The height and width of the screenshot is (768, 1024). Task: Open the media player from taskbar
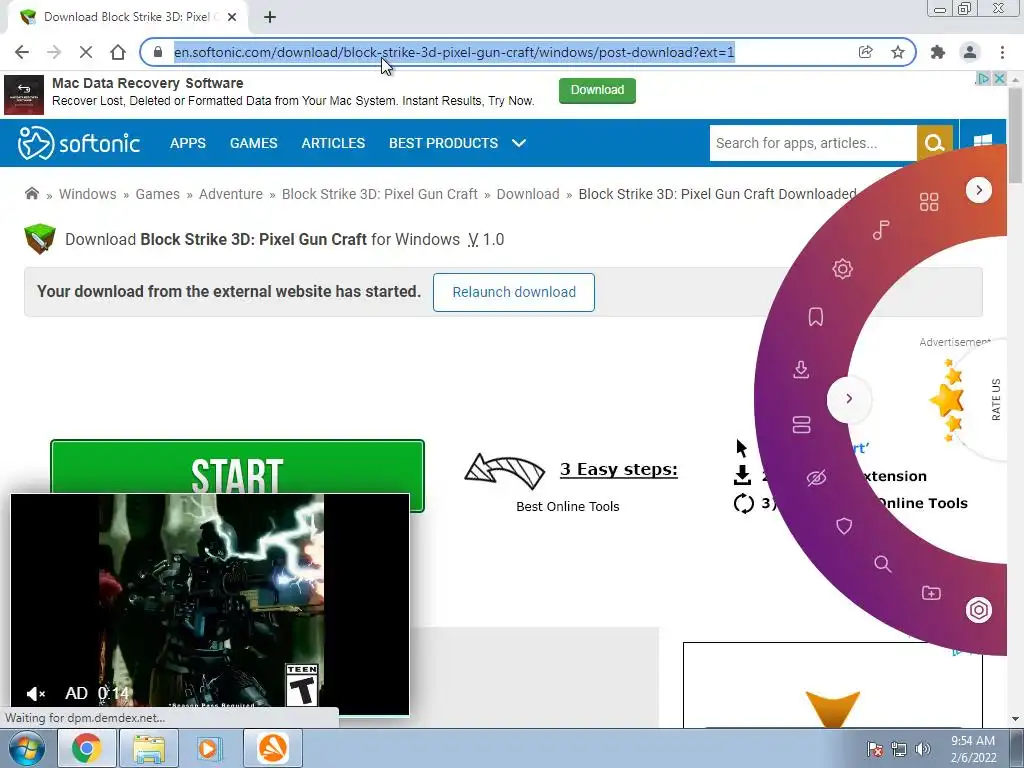(x=209, y=748)
